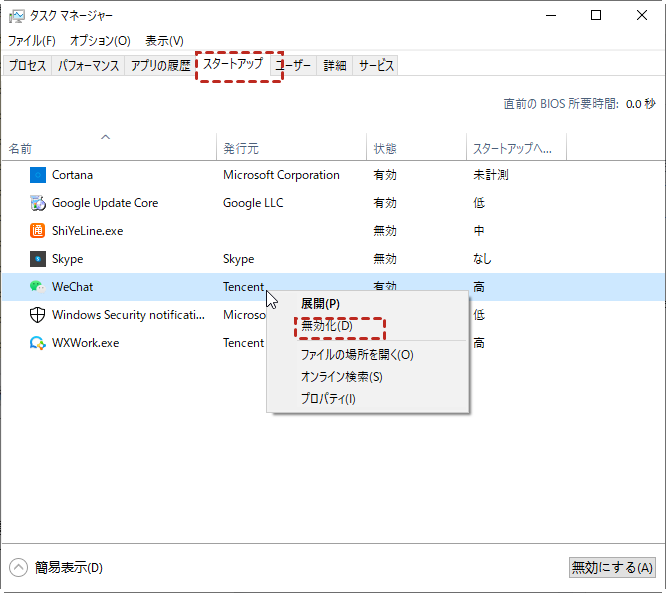Click 未計測 impact value for Cortana

click(491, 175)
